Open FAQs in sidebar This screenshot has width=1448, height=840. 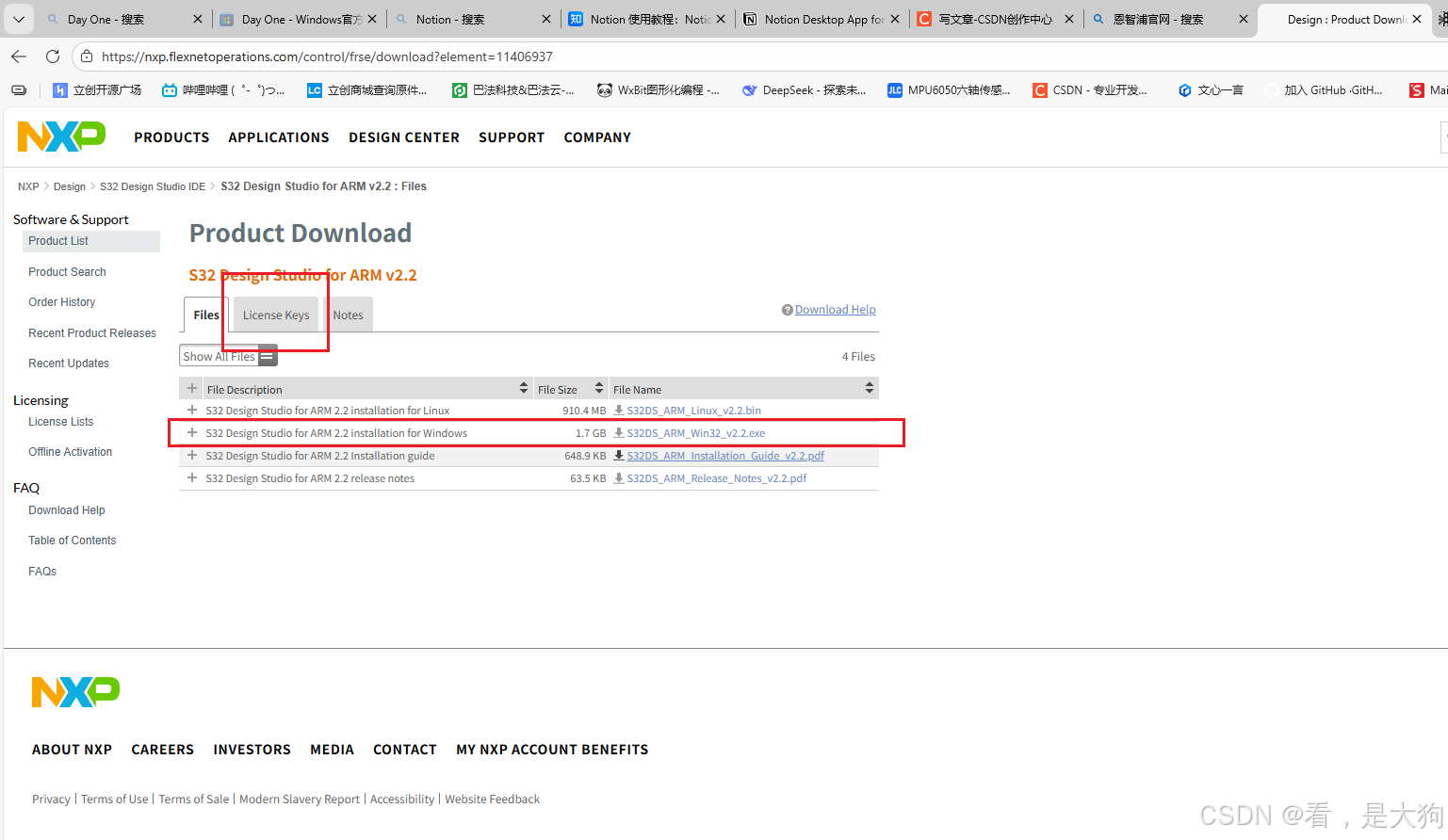[42, 572]
